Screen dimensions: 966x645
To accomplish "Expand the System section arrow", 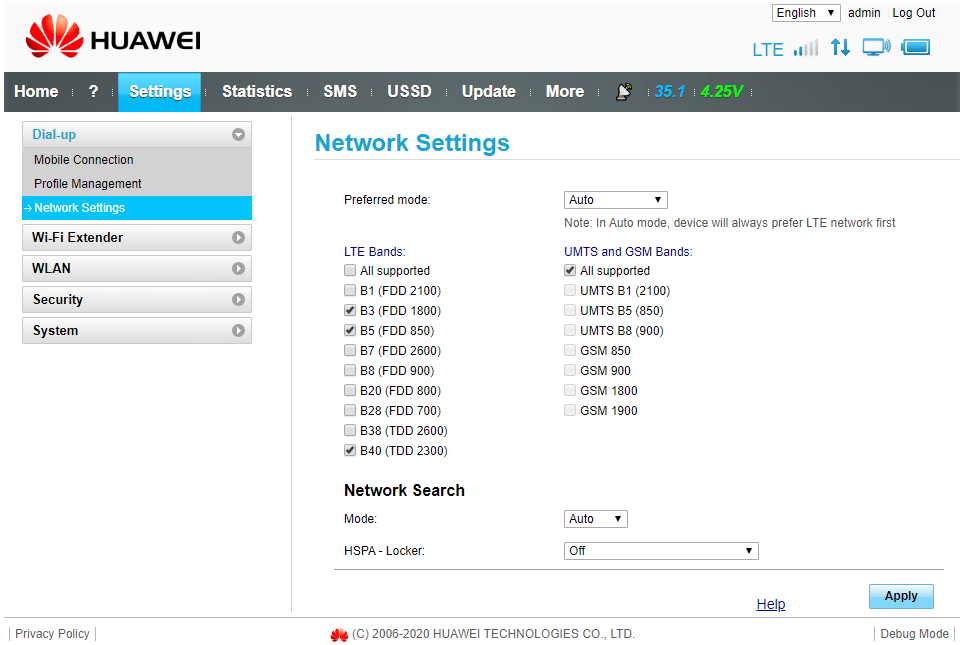I will tap(238, 331).
